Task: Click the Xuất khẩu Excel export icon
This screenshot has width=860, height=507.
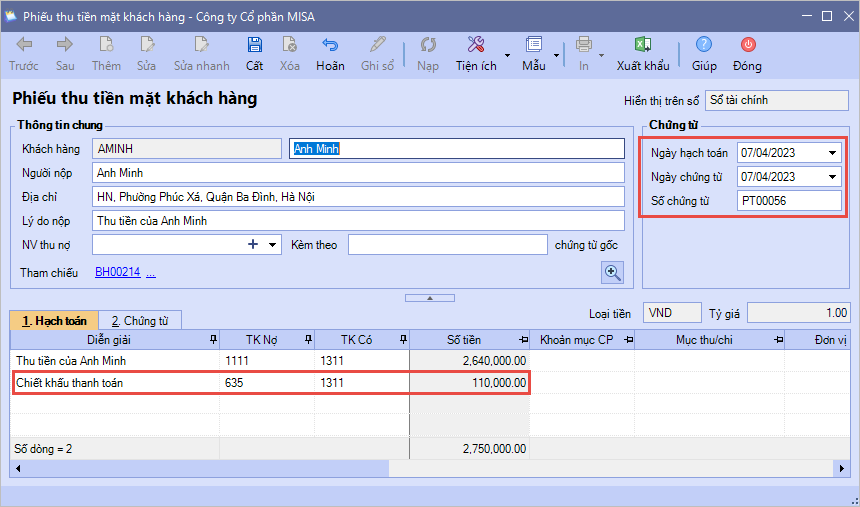Action: pos(642,45)
